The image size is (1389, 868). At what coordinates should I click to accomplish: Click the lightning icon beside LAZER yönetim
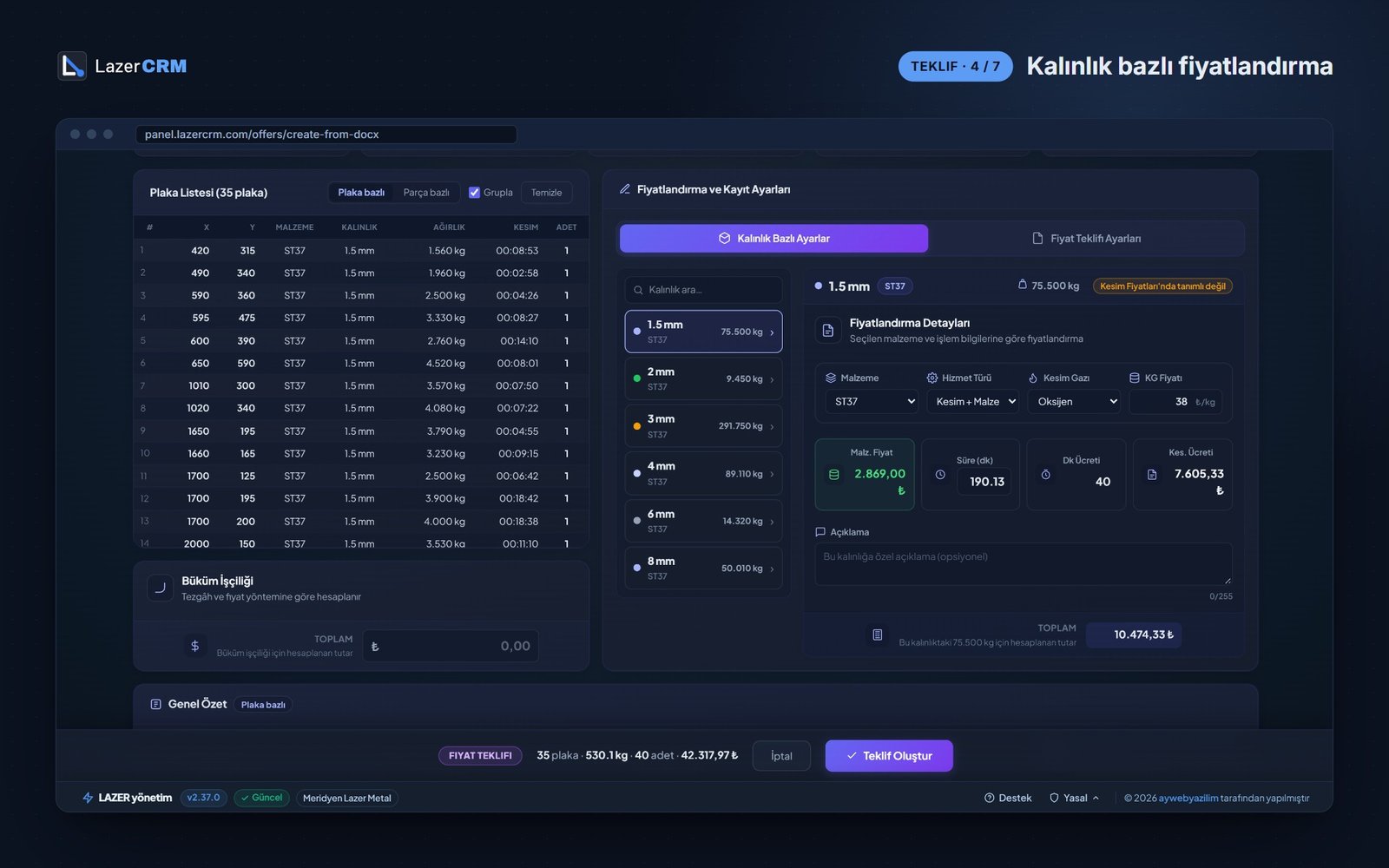point(88,798)
